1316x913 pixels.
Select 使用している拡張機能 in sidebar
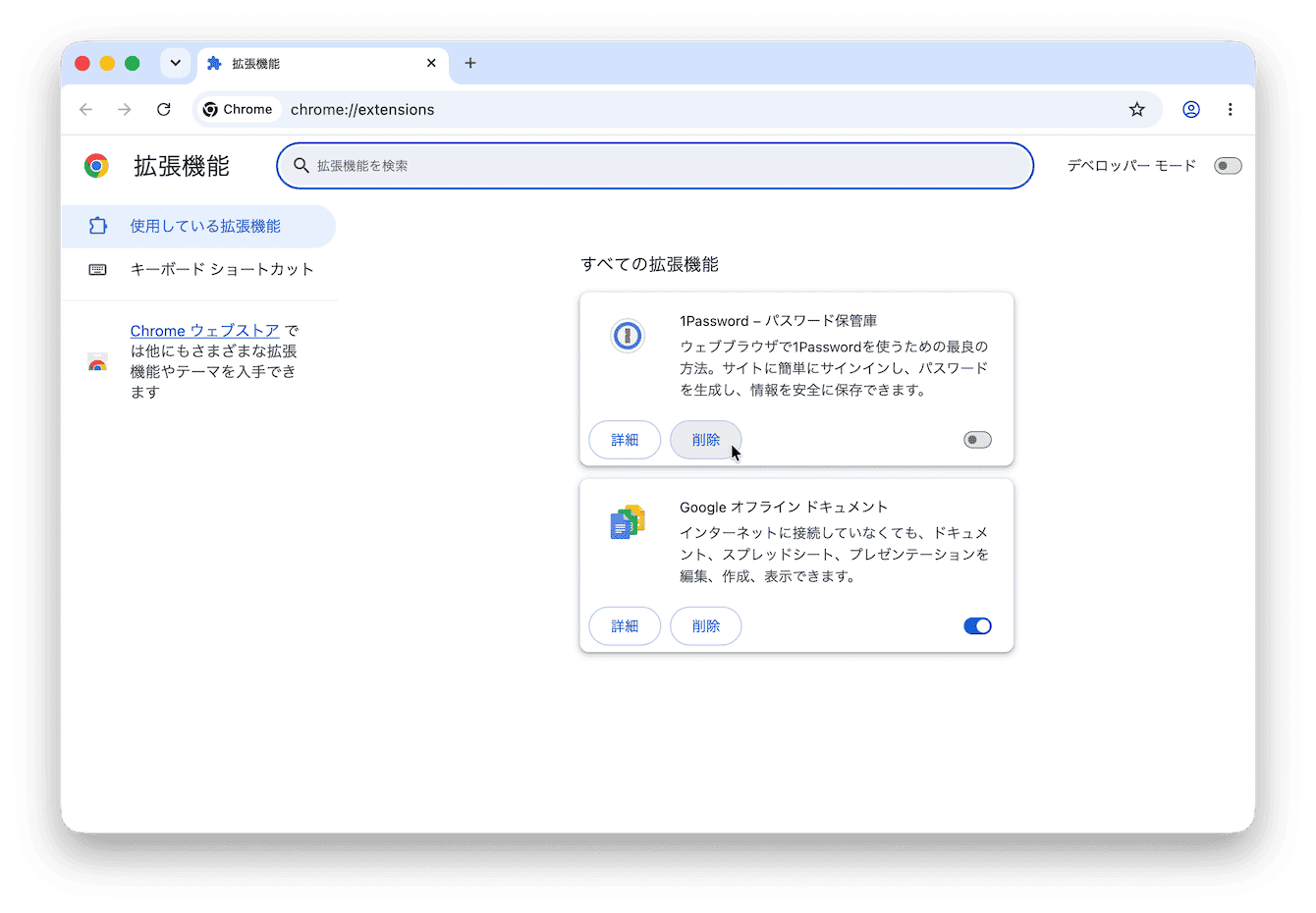198,226
